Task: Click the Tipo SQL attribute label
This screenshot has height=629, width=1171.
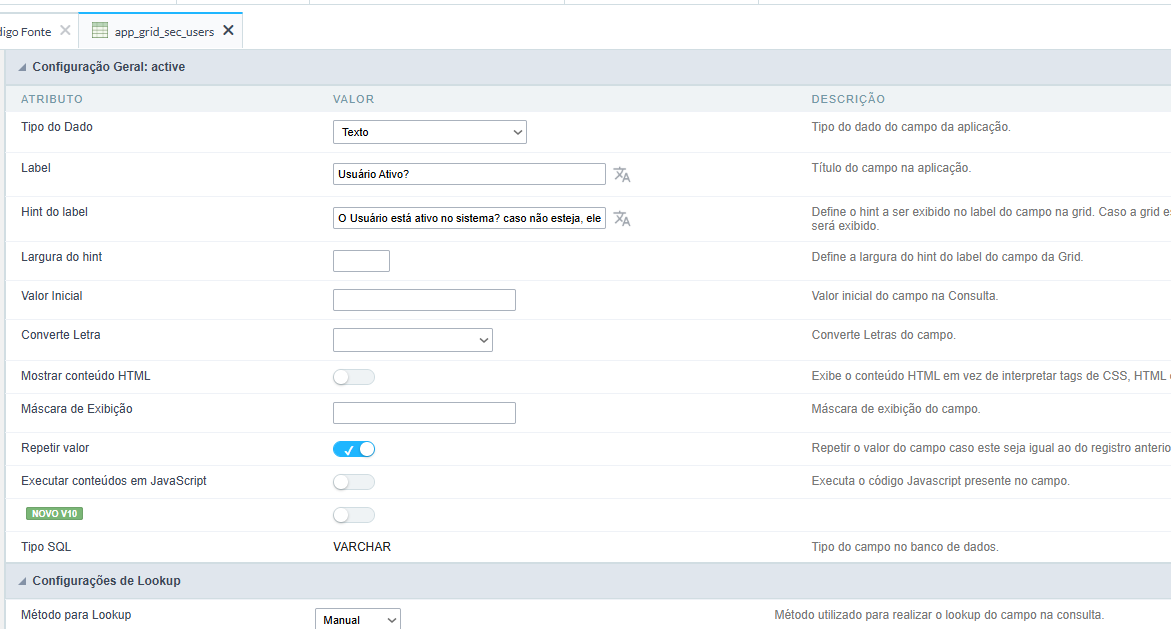Action: (x=46, y=547)
